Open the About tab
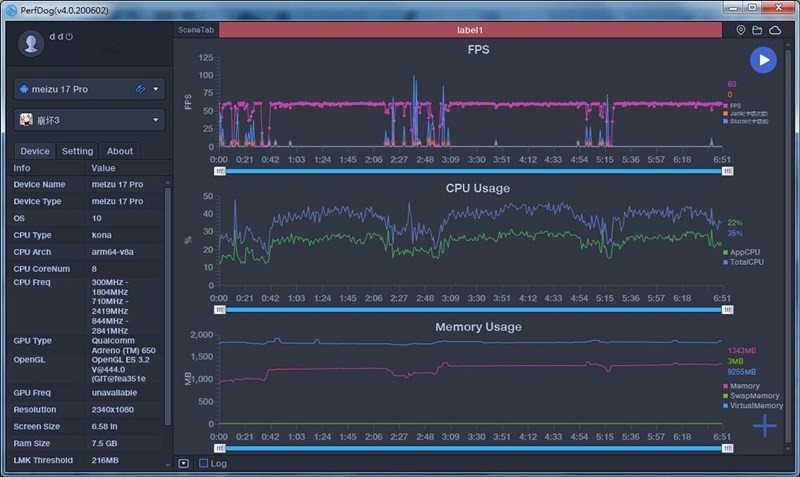Image resolution: width=800 pixels, height=477 pixels. (120, 151)
